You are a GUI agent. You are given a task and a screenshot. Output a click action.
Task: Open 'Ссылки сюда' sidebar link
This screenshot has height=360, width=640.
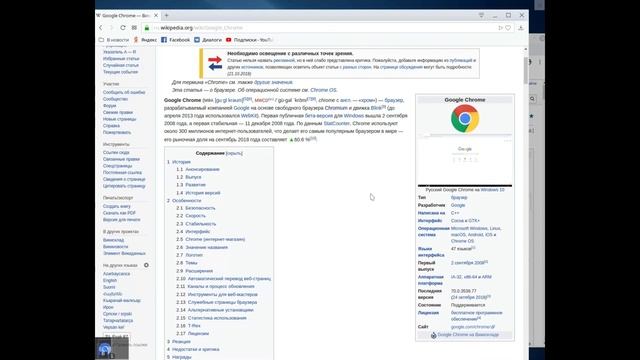pos(116,153)
